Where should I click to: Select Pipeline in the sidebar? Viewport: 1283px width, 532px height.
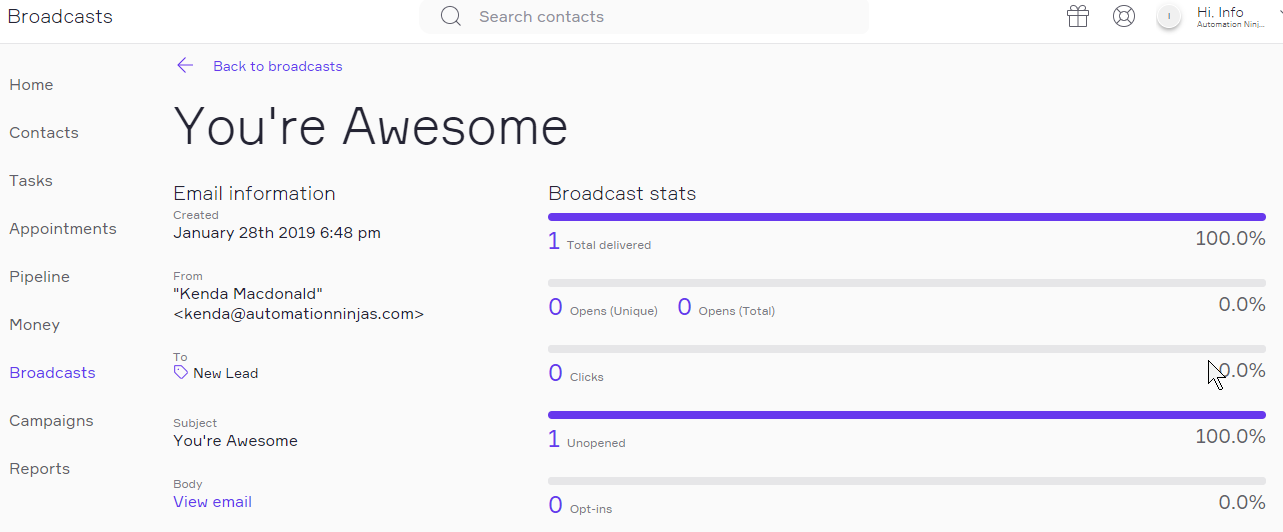click(x=39, y=277)
